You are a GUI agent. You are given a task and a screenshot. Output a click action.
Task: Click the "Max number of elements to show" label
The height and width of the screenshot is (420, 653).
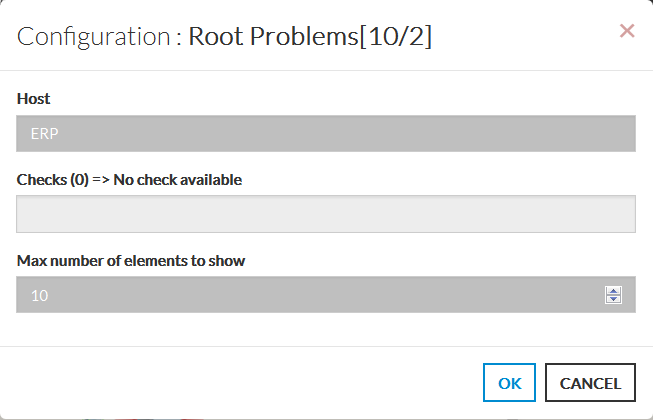(x=131, y=261)
